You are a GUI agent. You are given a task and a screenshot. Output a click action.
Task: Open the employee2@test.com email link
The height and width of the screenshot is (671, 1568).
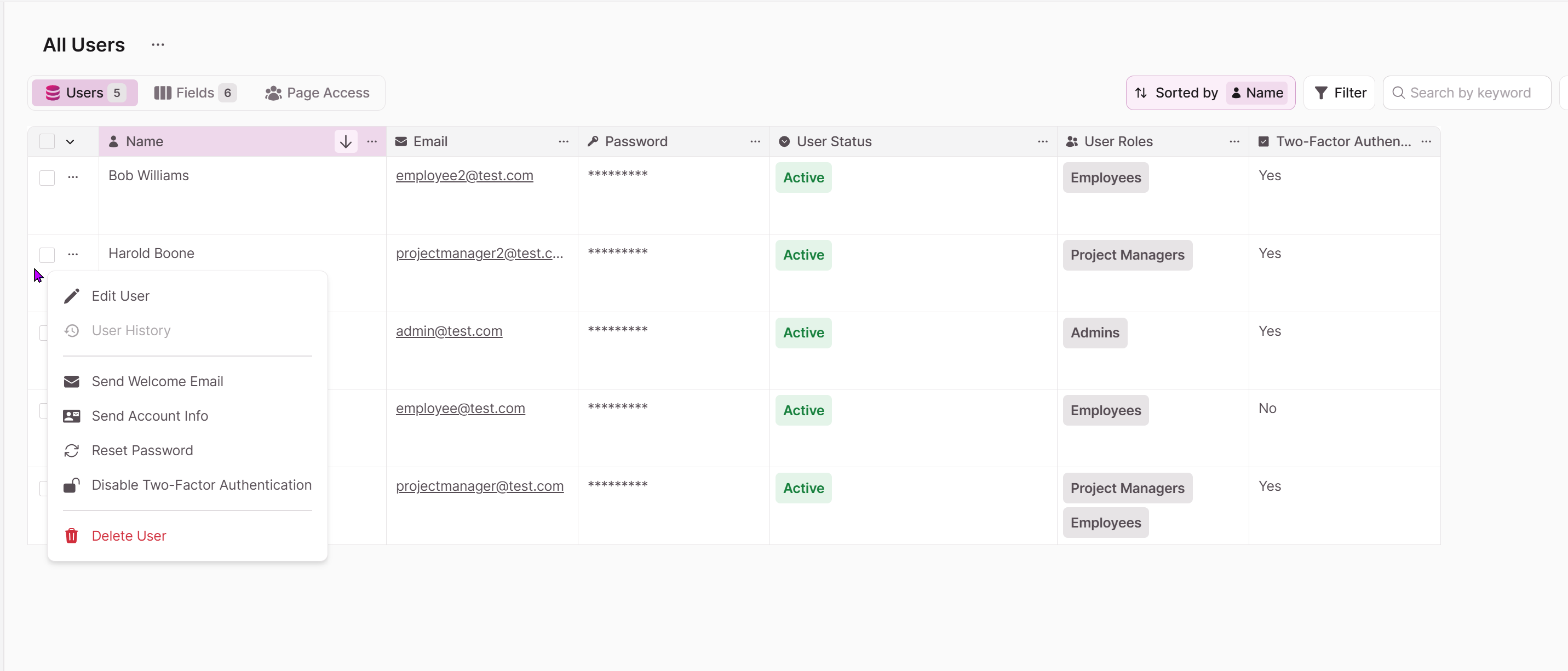[464, 175]
